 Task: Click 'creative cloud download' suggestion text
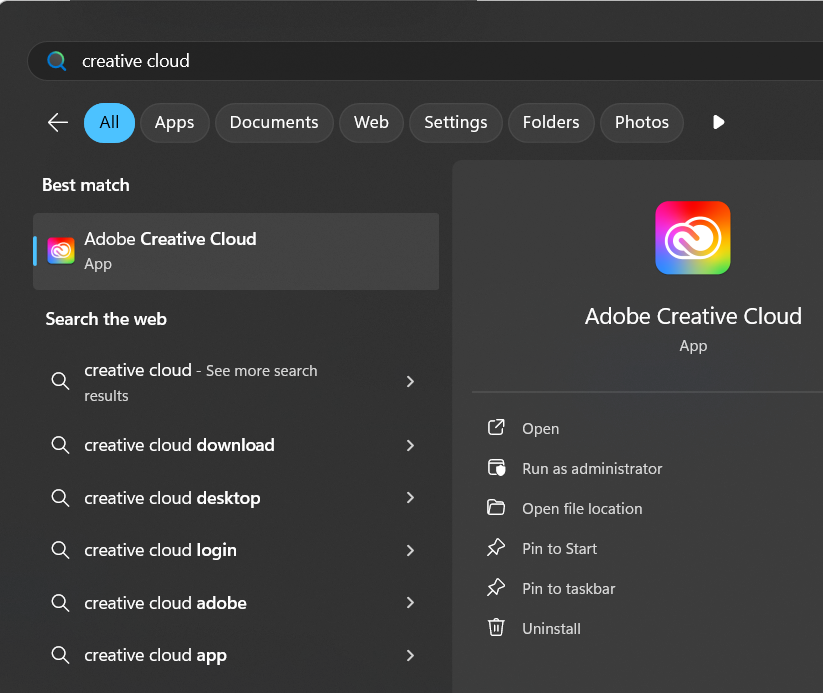click(x=180, y=445)
